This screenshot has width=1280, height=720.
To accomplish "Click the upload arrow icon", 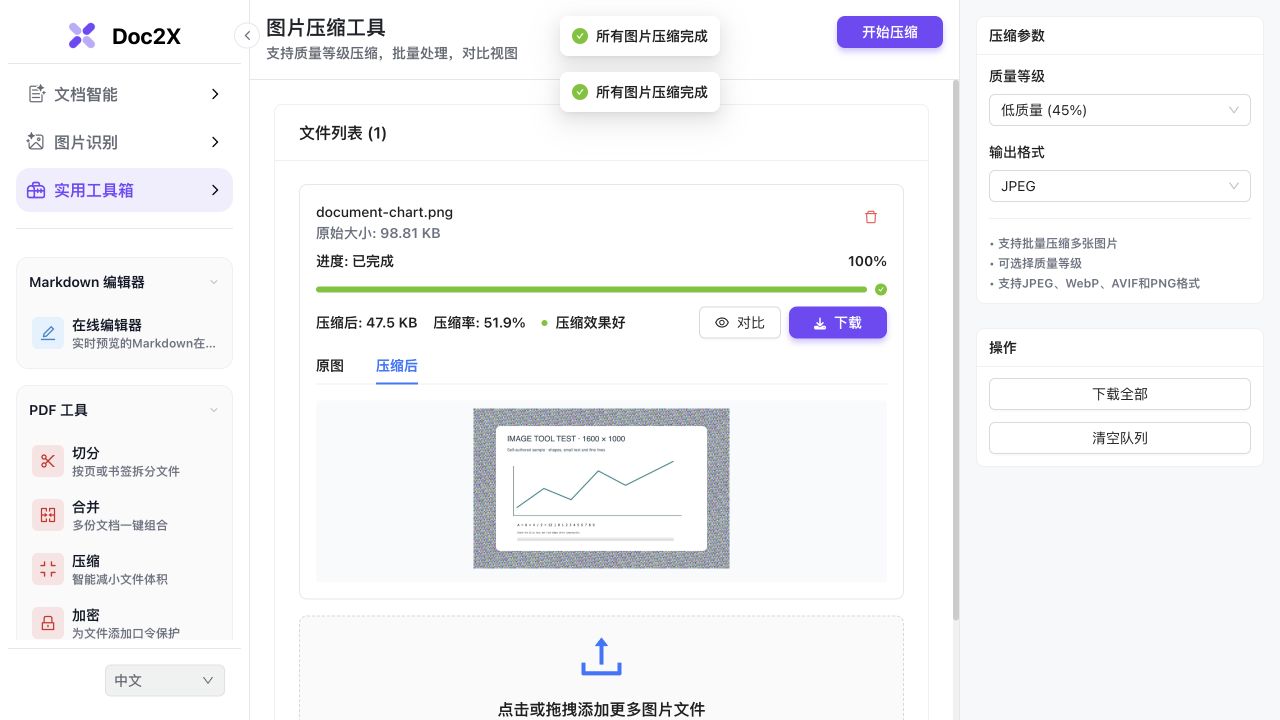I will pyautogui.click(x=601, y=657).
